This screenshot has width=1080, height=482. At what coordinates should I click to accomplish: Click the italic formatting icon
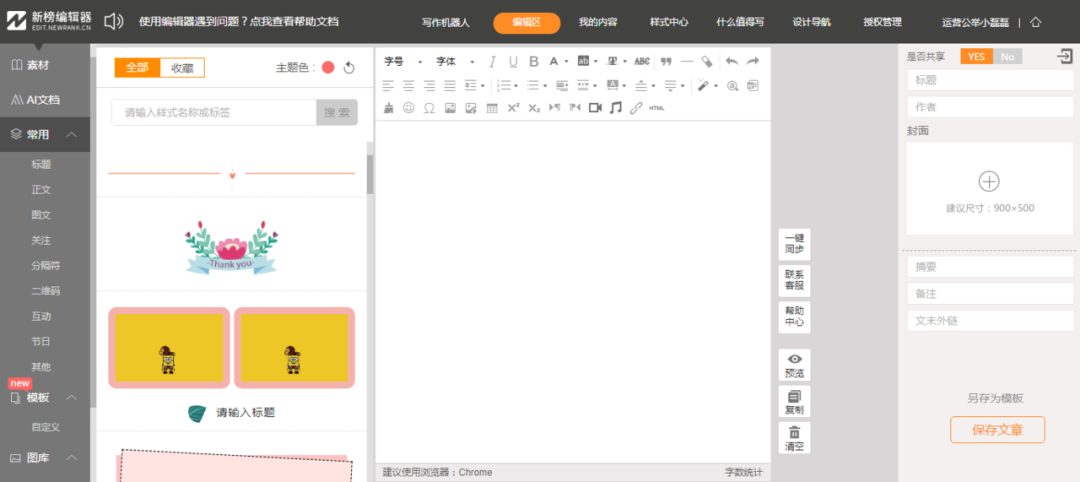(x=492, y=62)
